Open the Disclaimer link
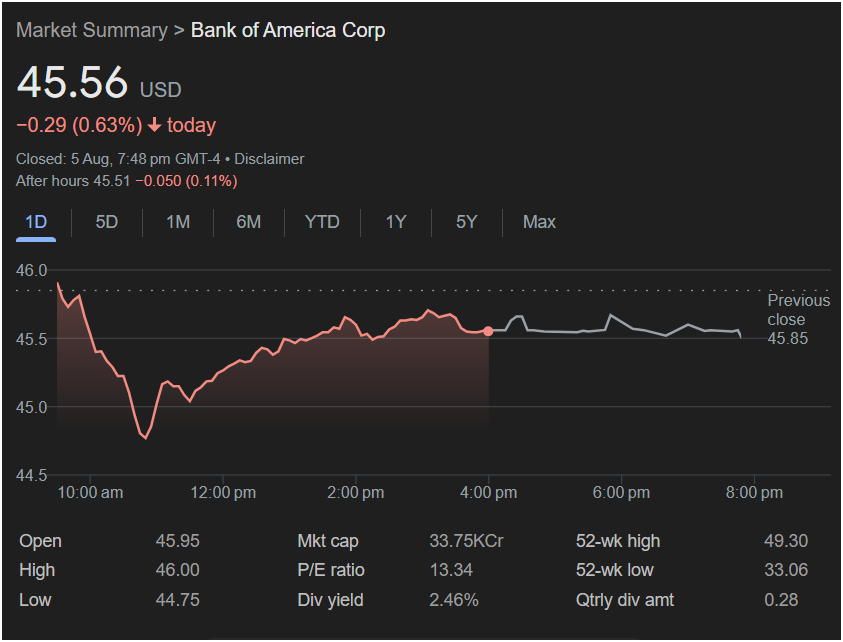 (269, 159)
